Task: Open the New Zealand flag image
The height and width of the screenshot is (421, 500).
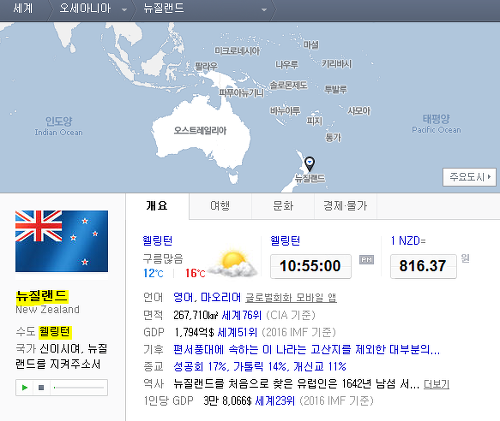Action: point(62,241)
